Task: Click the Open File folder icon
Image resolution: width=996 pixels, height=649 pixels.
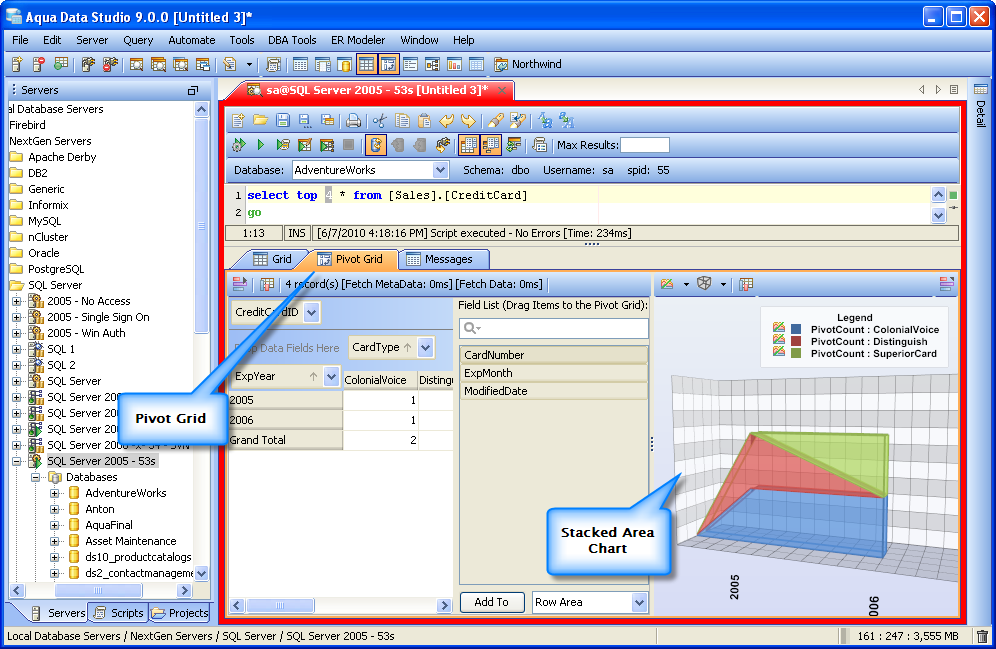Action: [260, 120]
